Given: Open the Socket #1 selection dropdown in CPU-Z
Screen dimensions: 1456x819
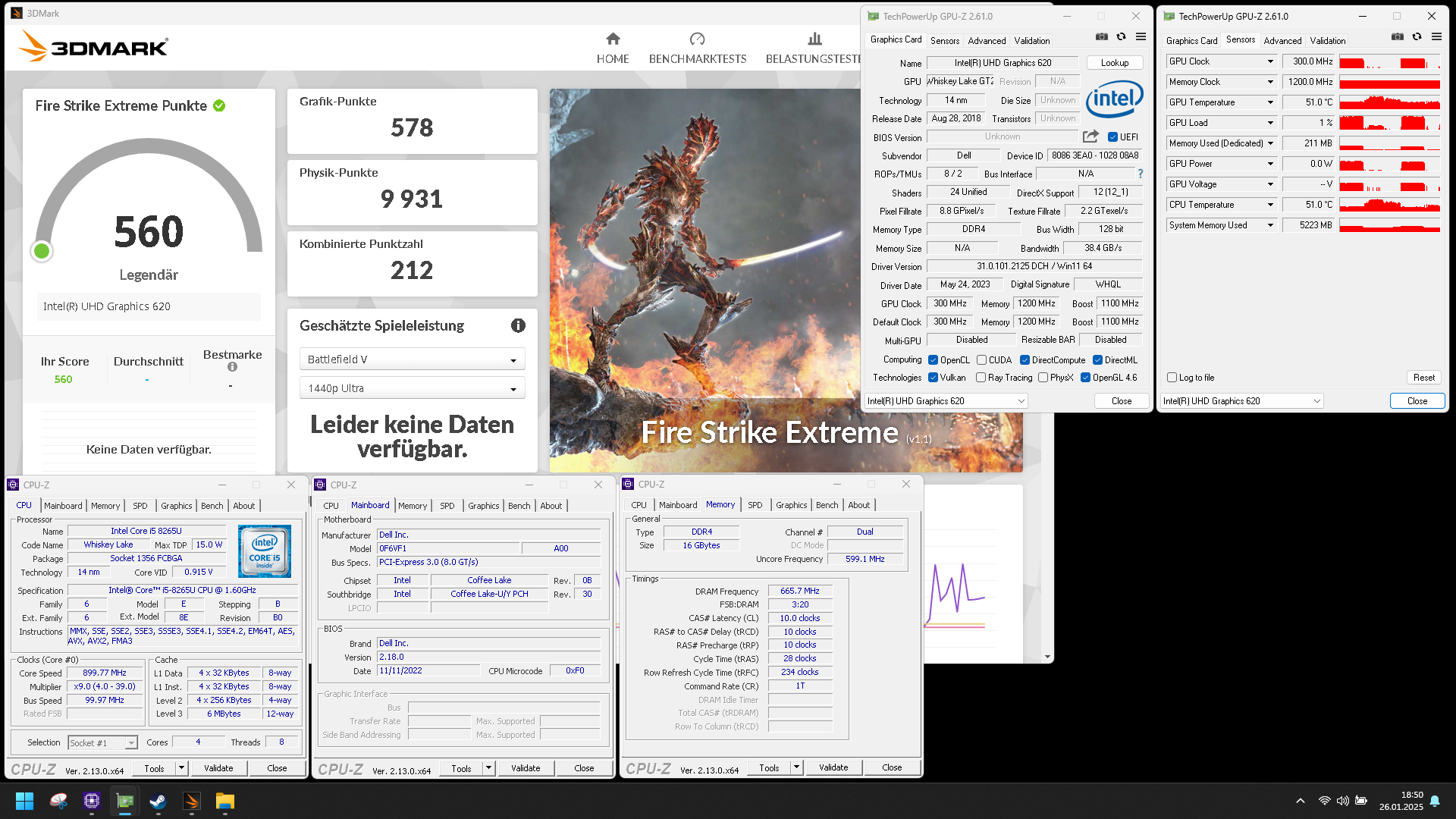Looking at the screenshot, I should tap(102, 743).
